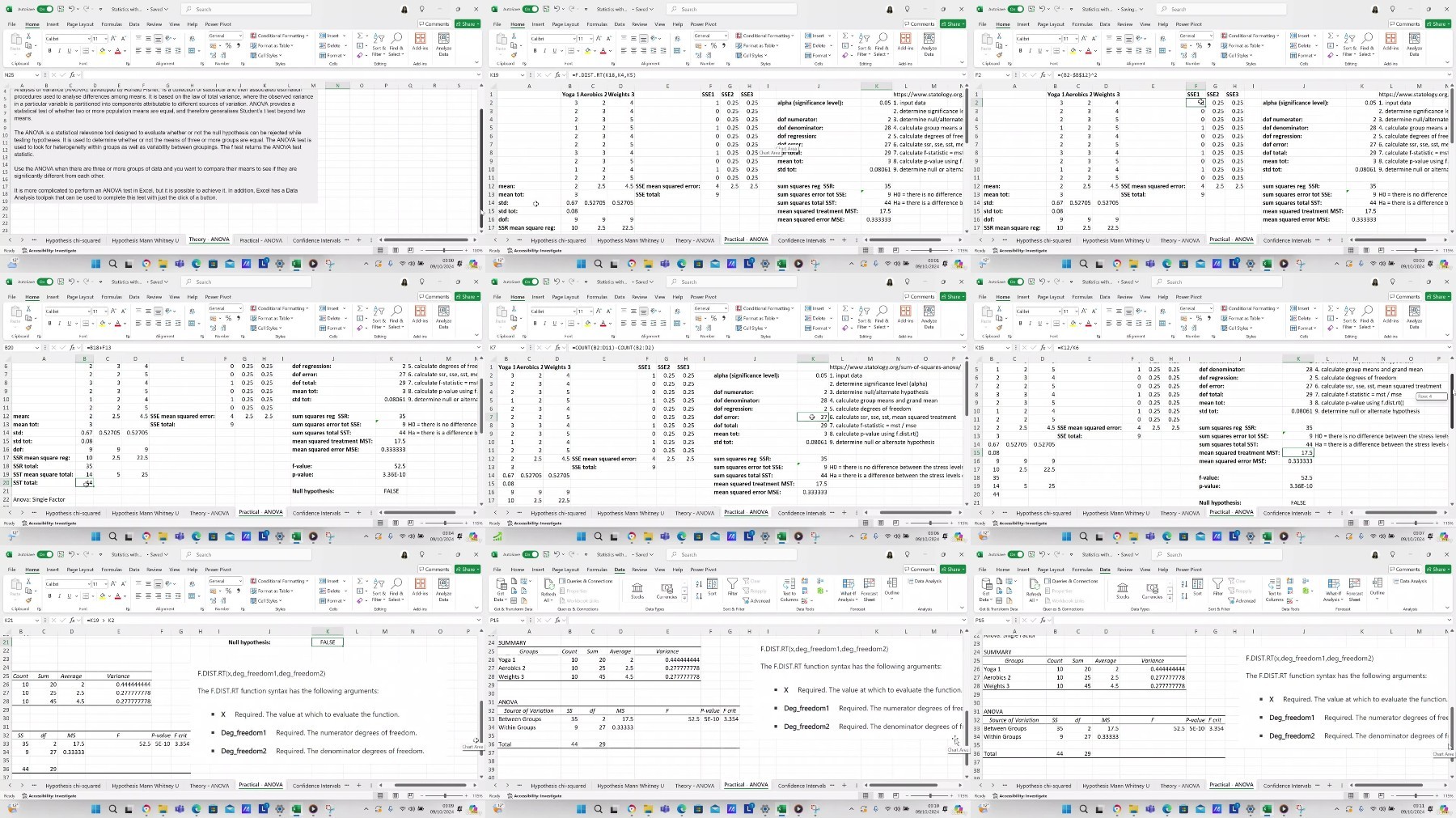Click lightbulb icon in F2 window title bar
Image resolution: width=1456 pixels, height=818 pixels.
[x=1392, y=9]
